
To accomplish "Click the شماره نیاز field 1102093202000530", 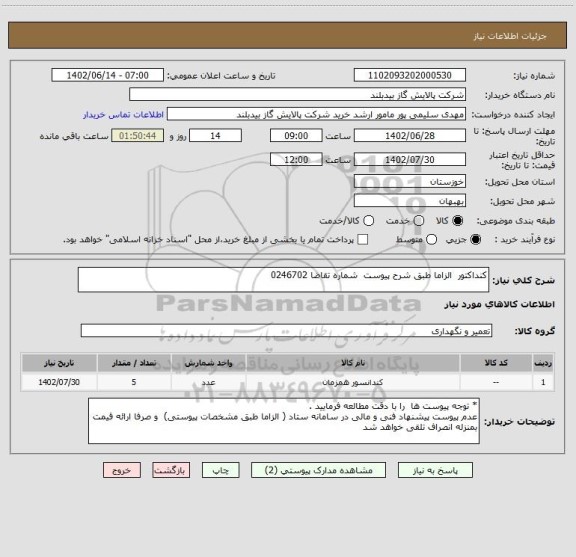I will click(410, 75).
